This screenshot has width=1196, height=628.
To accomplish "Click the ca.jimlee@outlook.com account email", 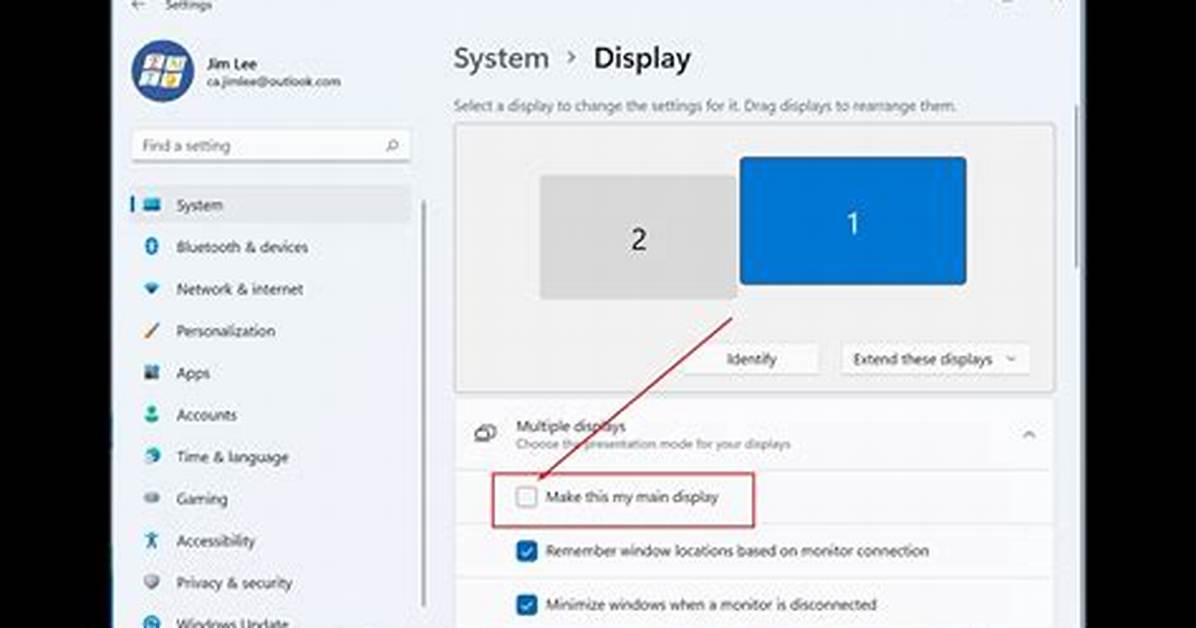I will tap(273, 82).
